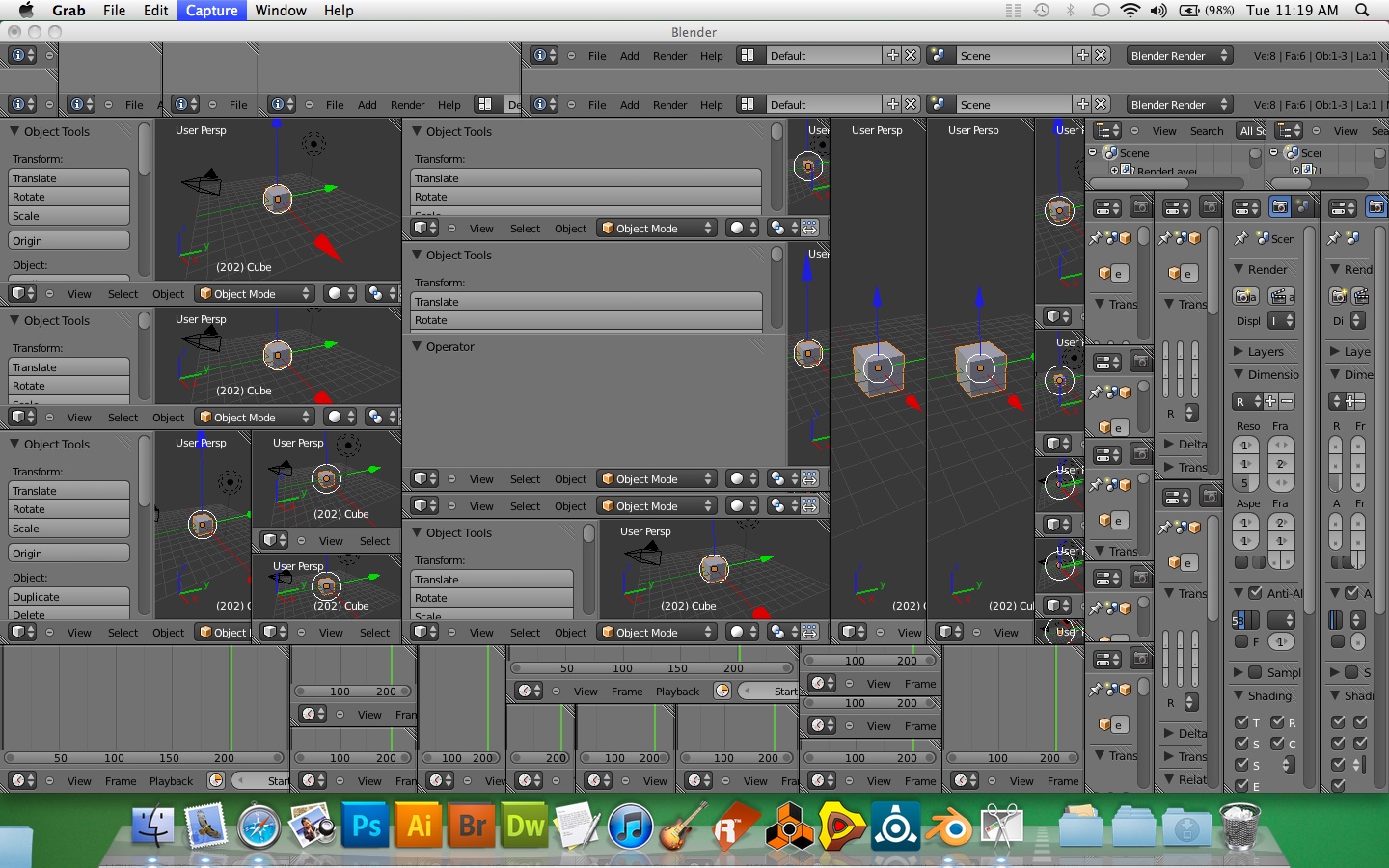Open the 'R' render presets dropdown in Dimensions
The image size is (1389, 868).
pos(1247,401)
